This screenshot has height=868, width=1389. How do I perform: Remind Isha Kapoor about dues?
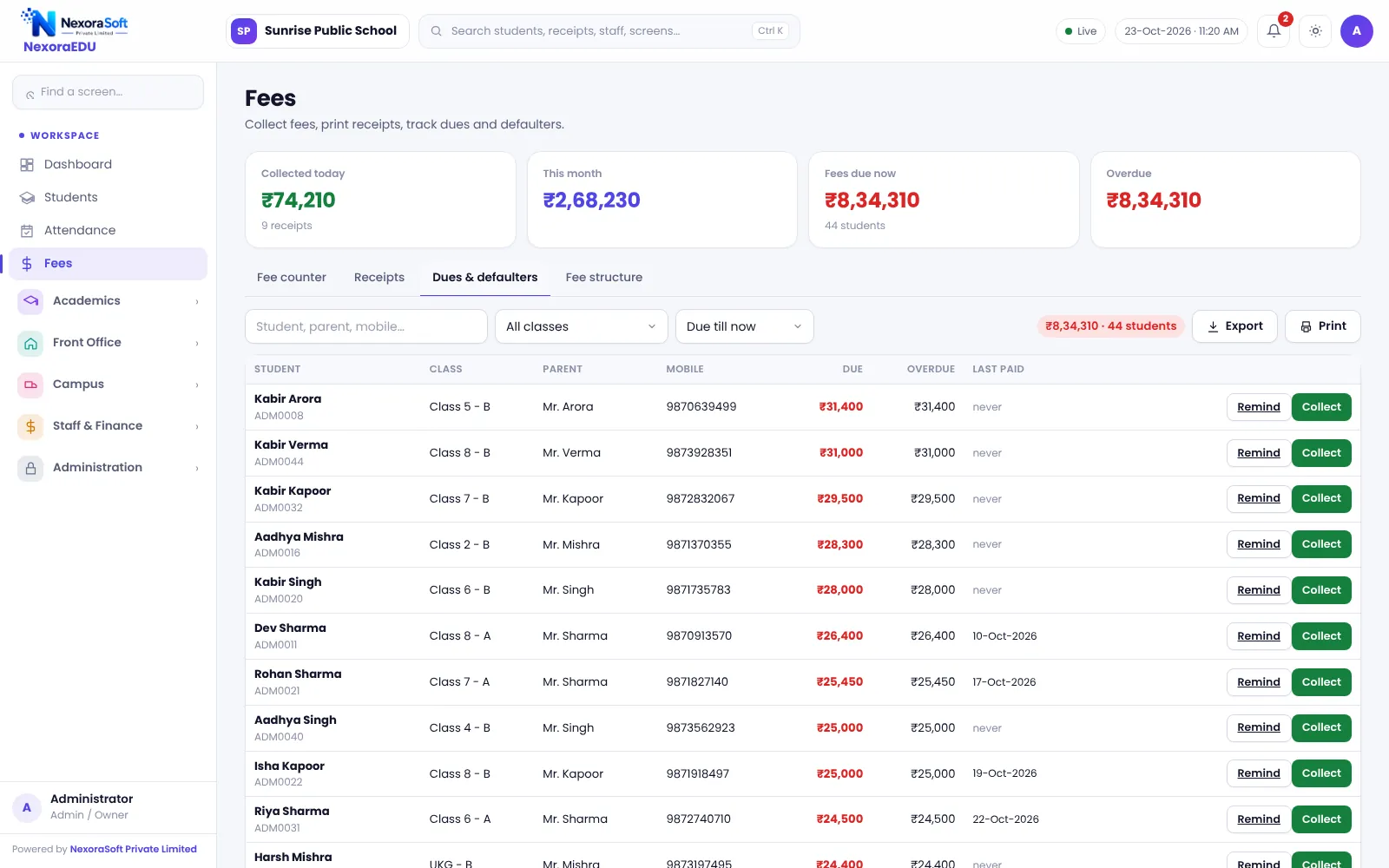[1259, 773]
